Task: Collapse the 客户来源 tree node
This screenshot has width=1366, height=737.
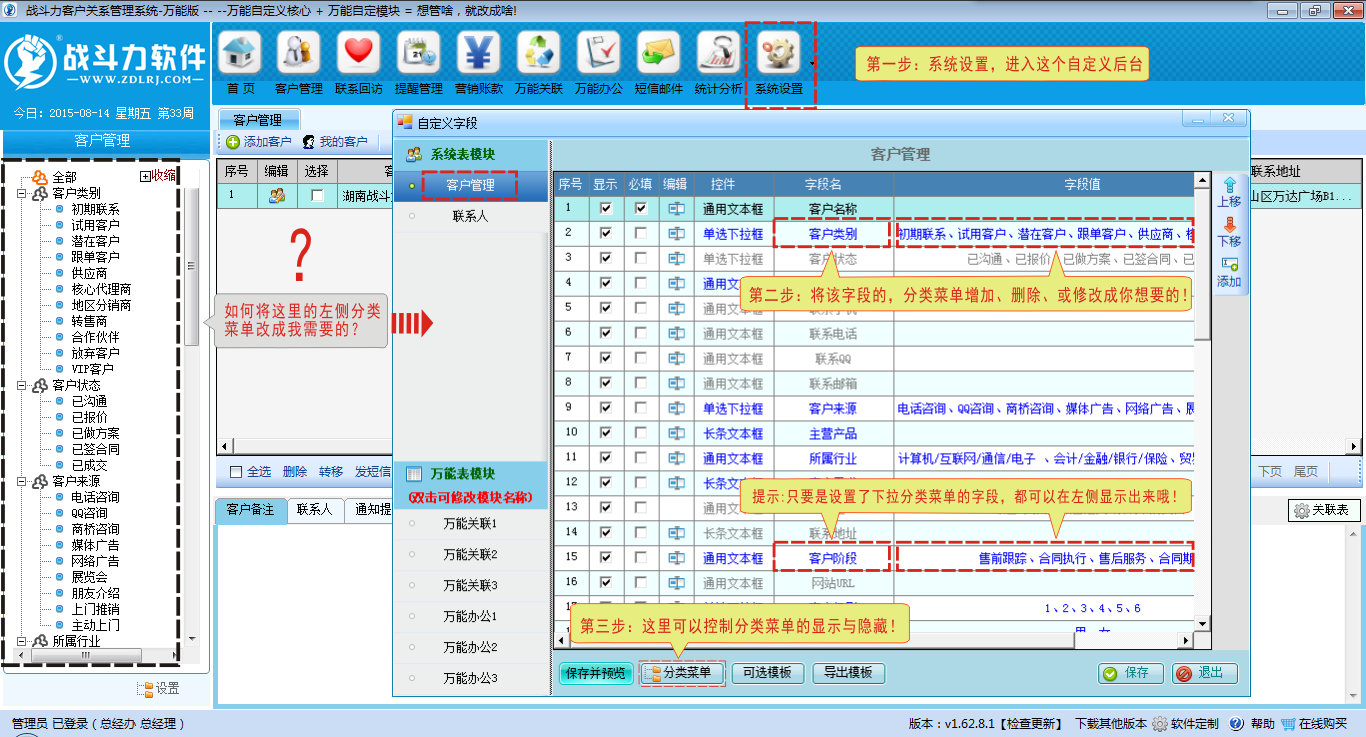Action: tap(22, 481)
